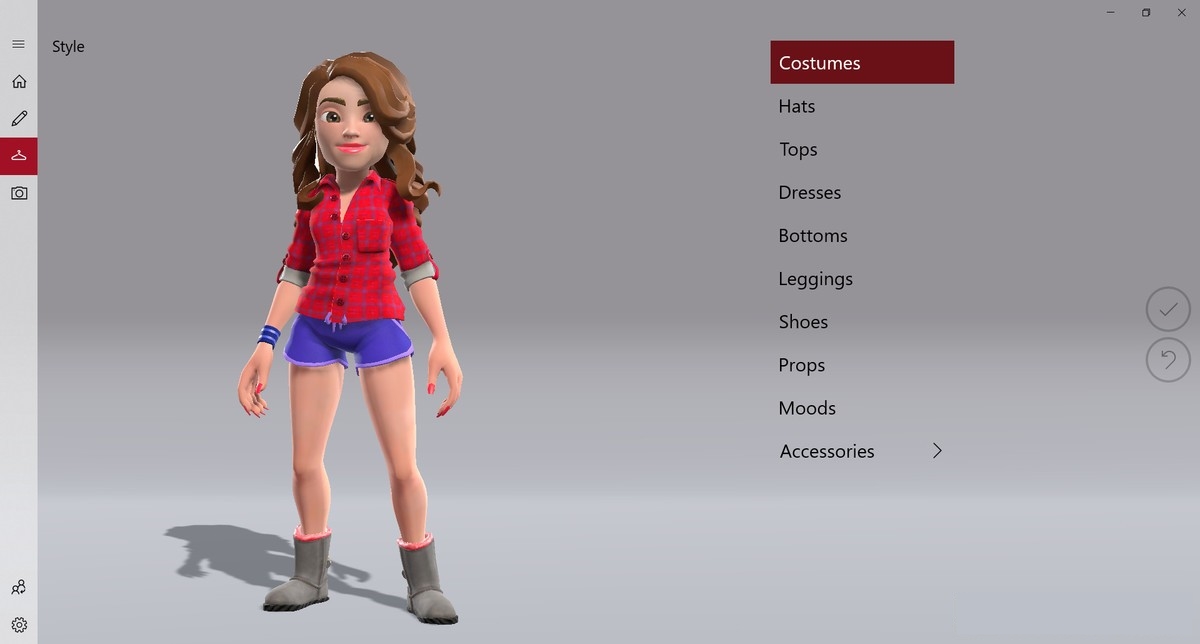Go to the Home page icon
Screen dimensions: 1200x644
(18, 82)
